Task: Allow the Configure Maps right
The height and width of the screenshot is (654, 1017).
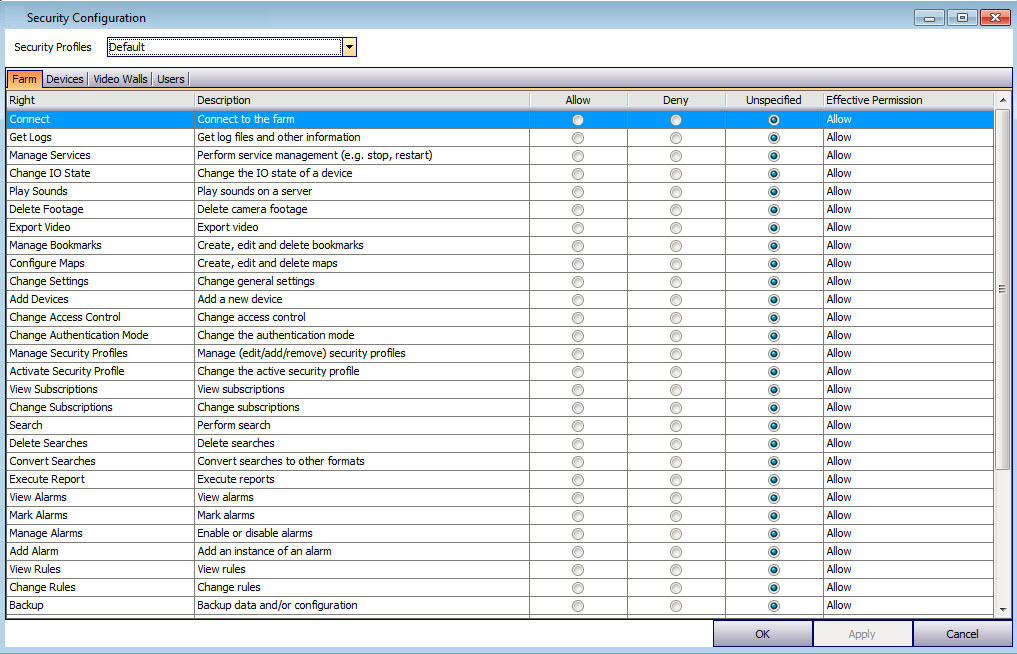Action: tap(578, 264)
